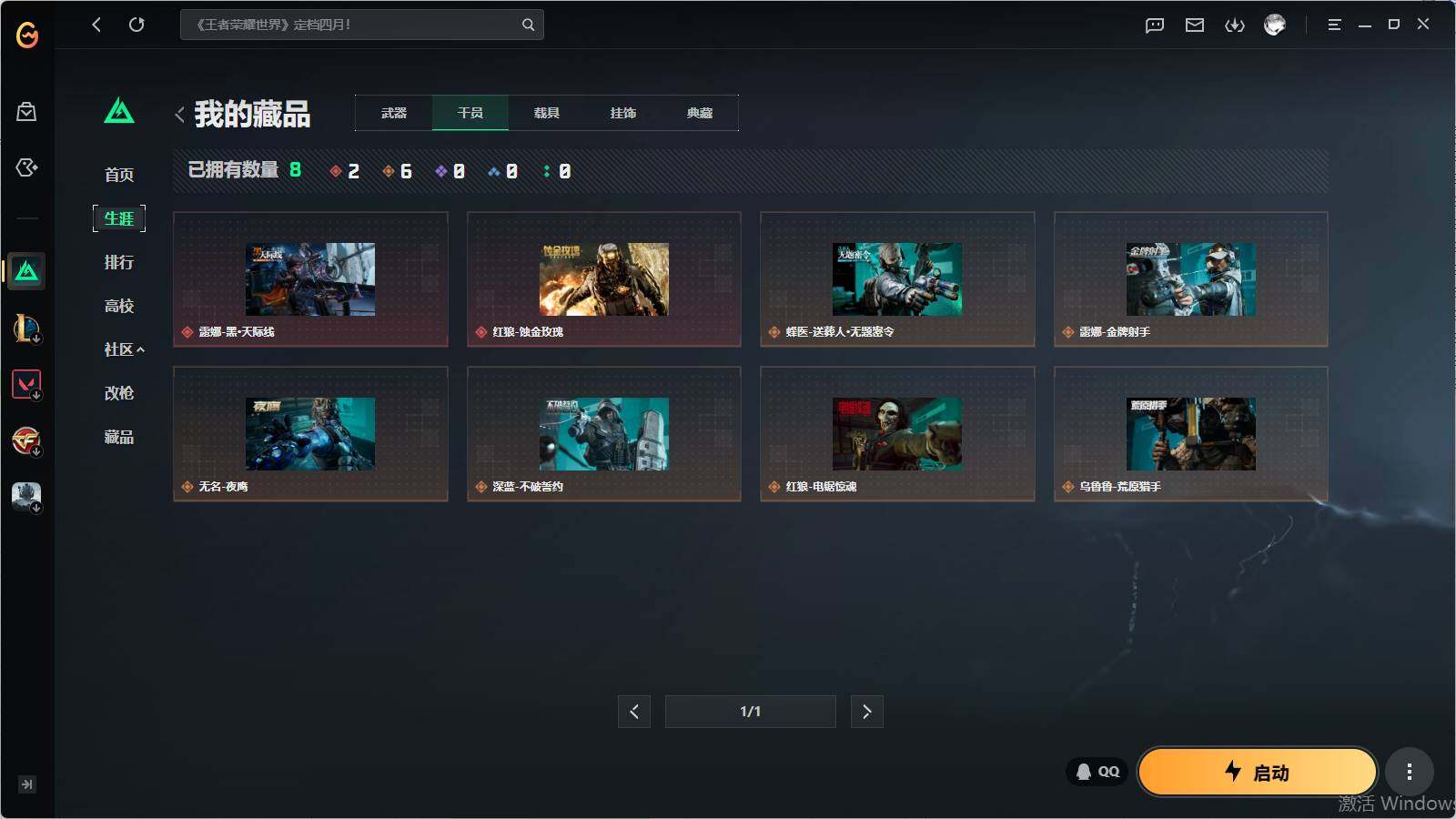1456x819 pixels.
Task: Click the 已拥有数量 8 count text
Action: coord(245,170)
